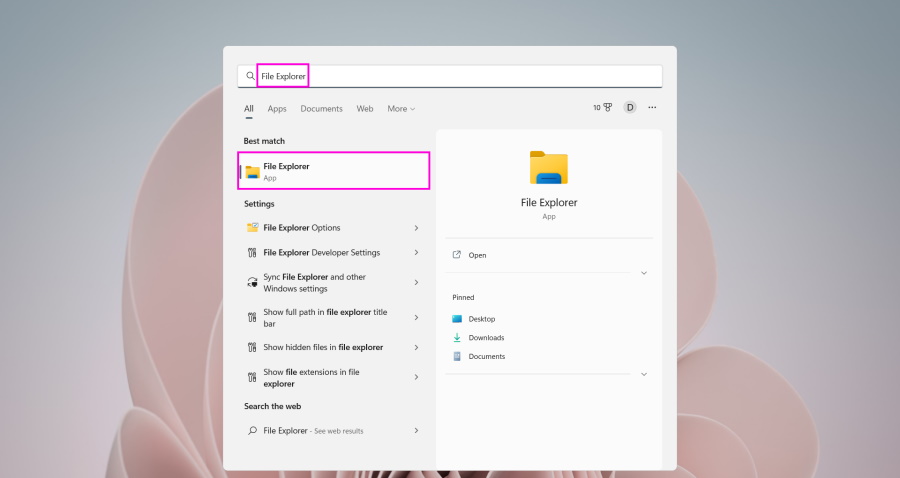900x478 pixels.
Task: Click the rewards points trophy icon
Action: click(607, 108)
